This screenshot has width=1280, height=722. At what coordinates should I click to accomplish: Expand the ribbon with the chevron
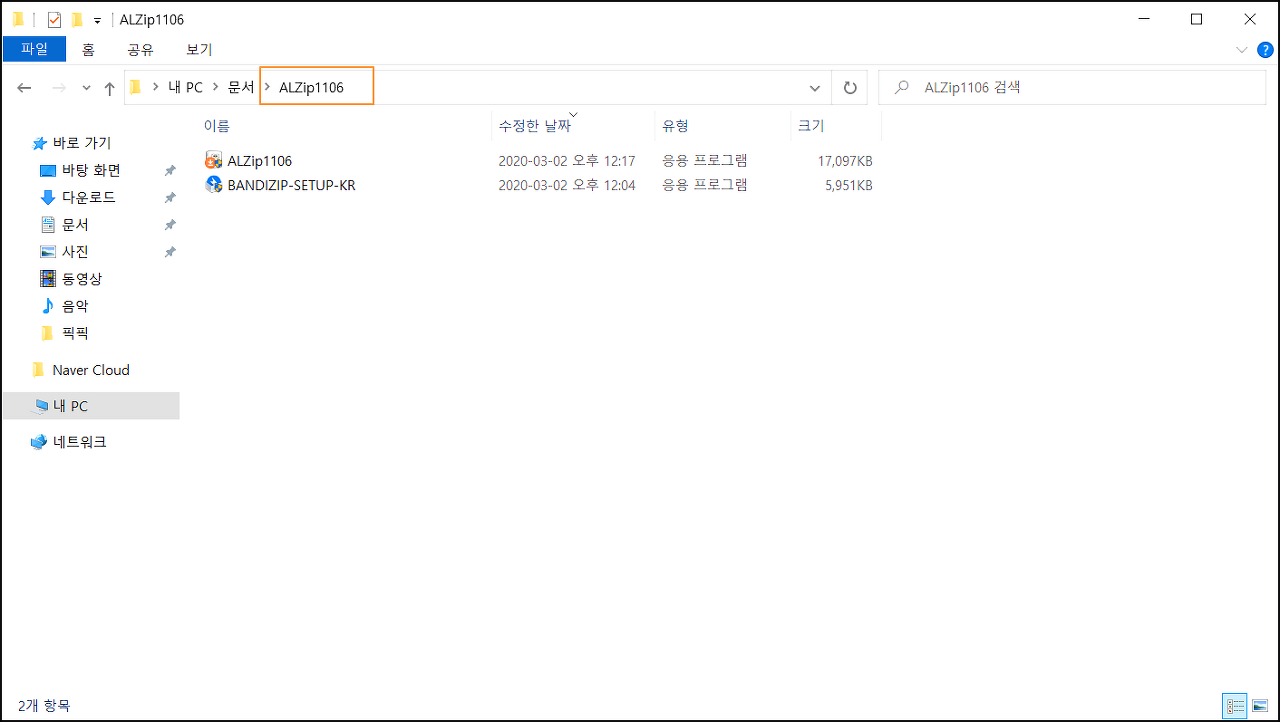pos(1241,49)
